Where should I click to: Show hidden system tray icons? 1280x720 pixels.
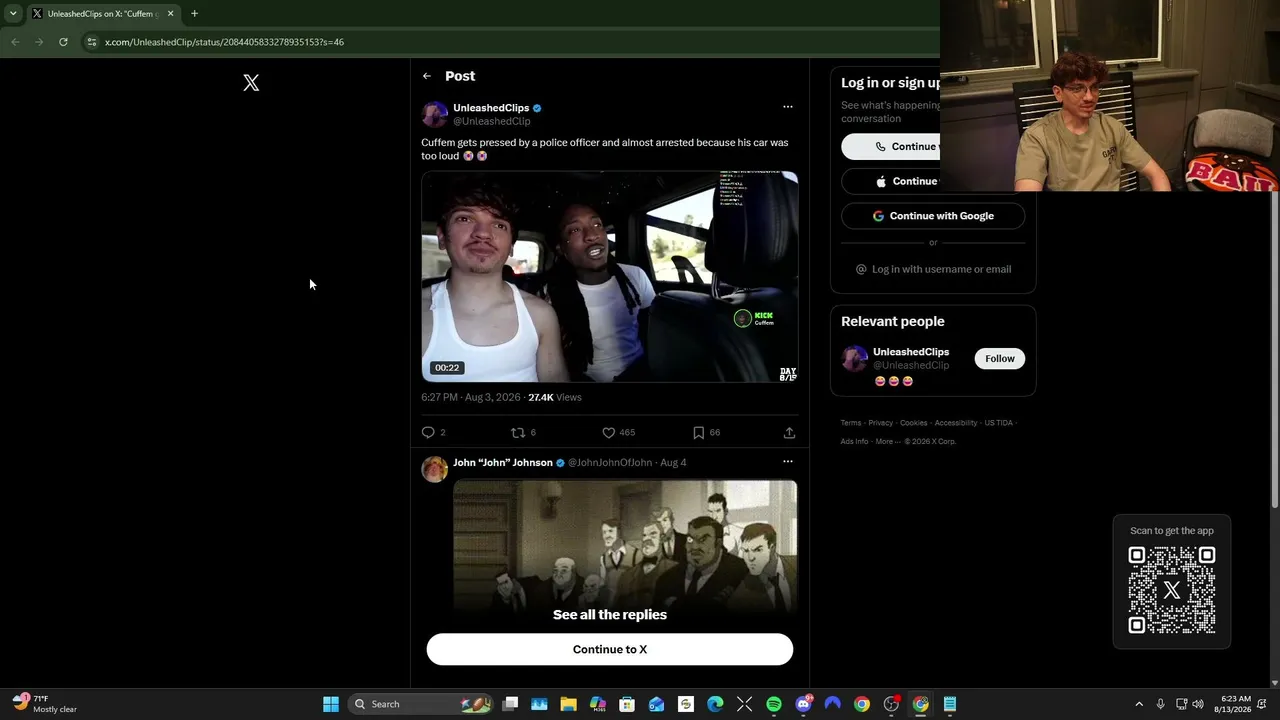point(1139,704)
